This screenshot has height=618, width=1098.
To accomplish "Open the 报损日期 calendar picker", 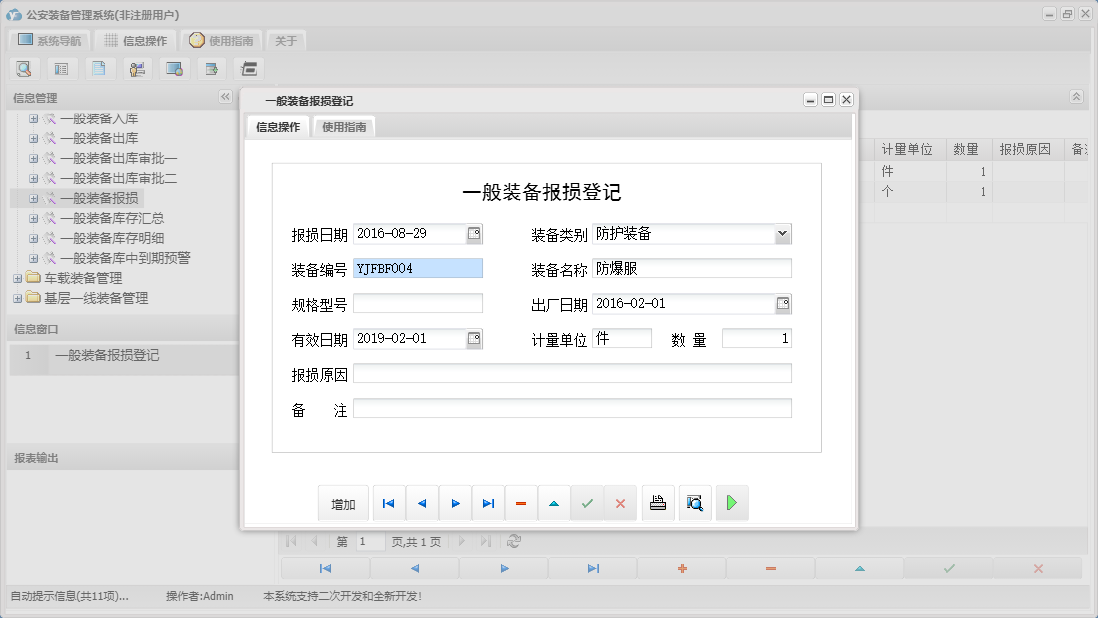I will [x=475, y=233].
